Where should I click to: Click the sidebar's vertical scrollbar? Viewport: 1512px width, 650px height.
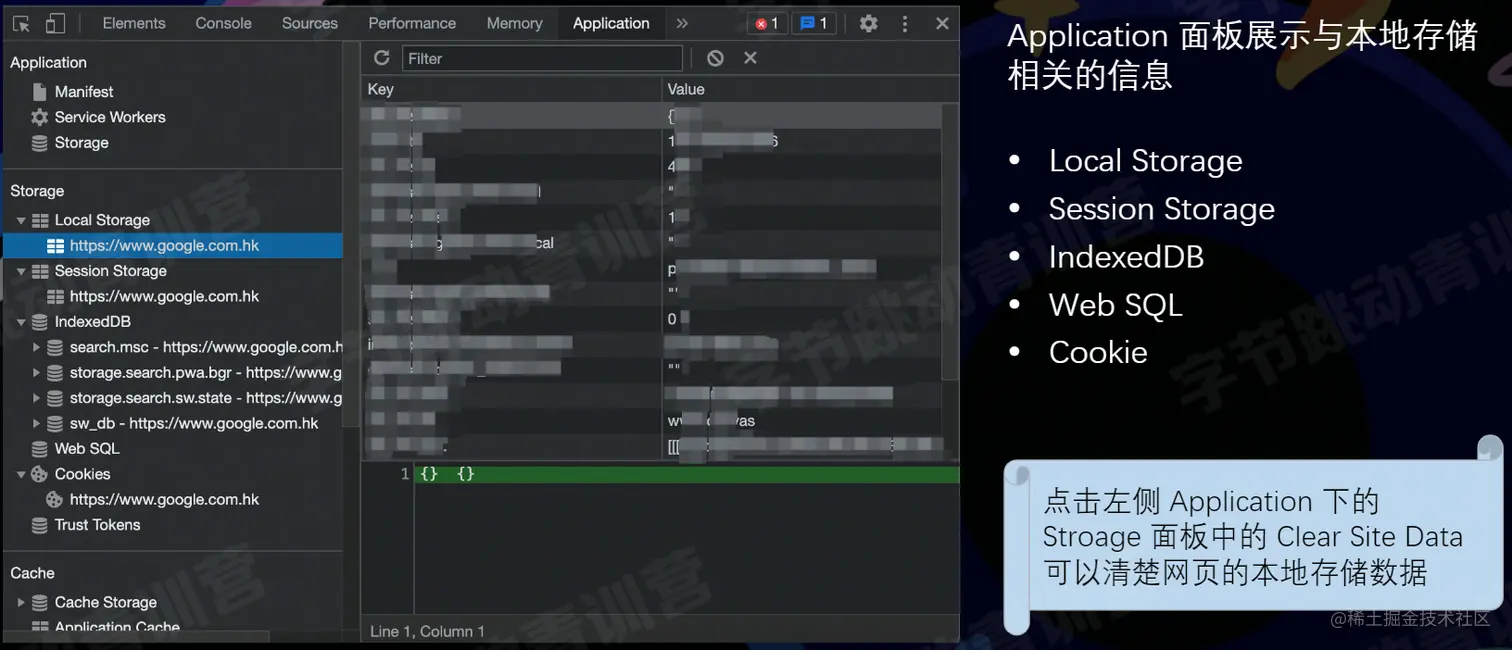coord(350,235)
